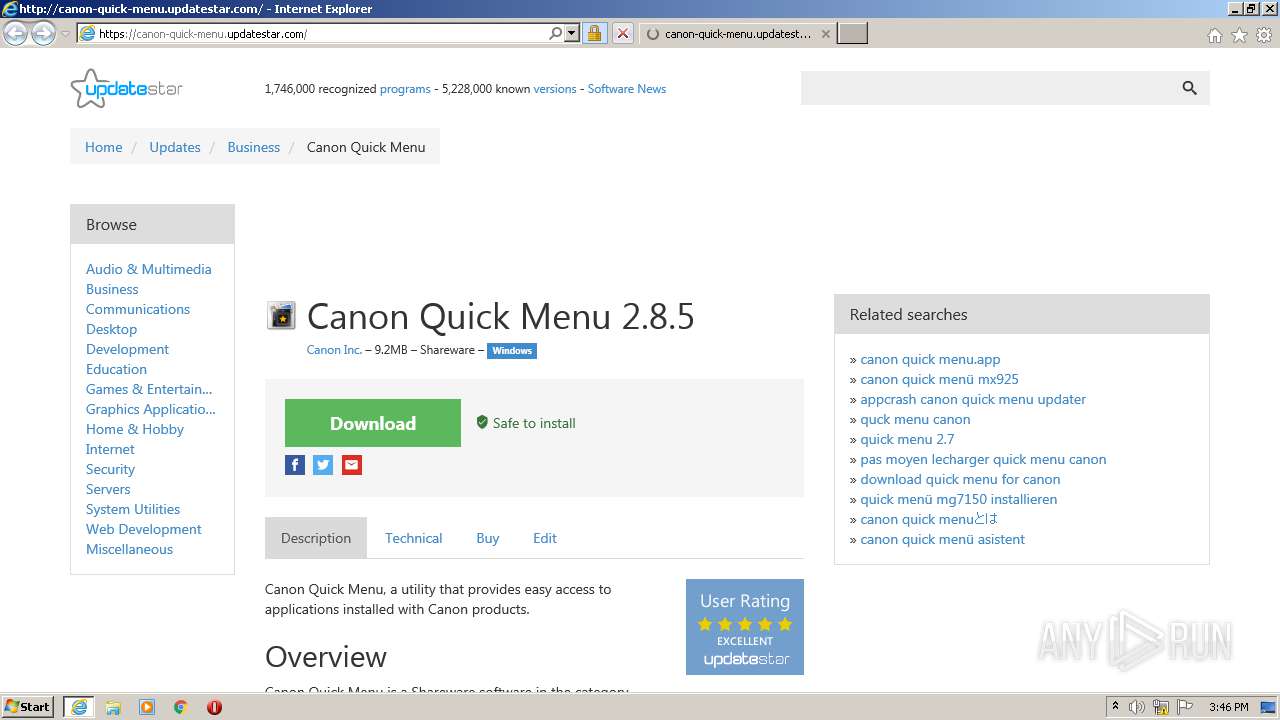Click the browser Back arrow
The height and width of the screenshot is (720, 1280).
point(15,34)
